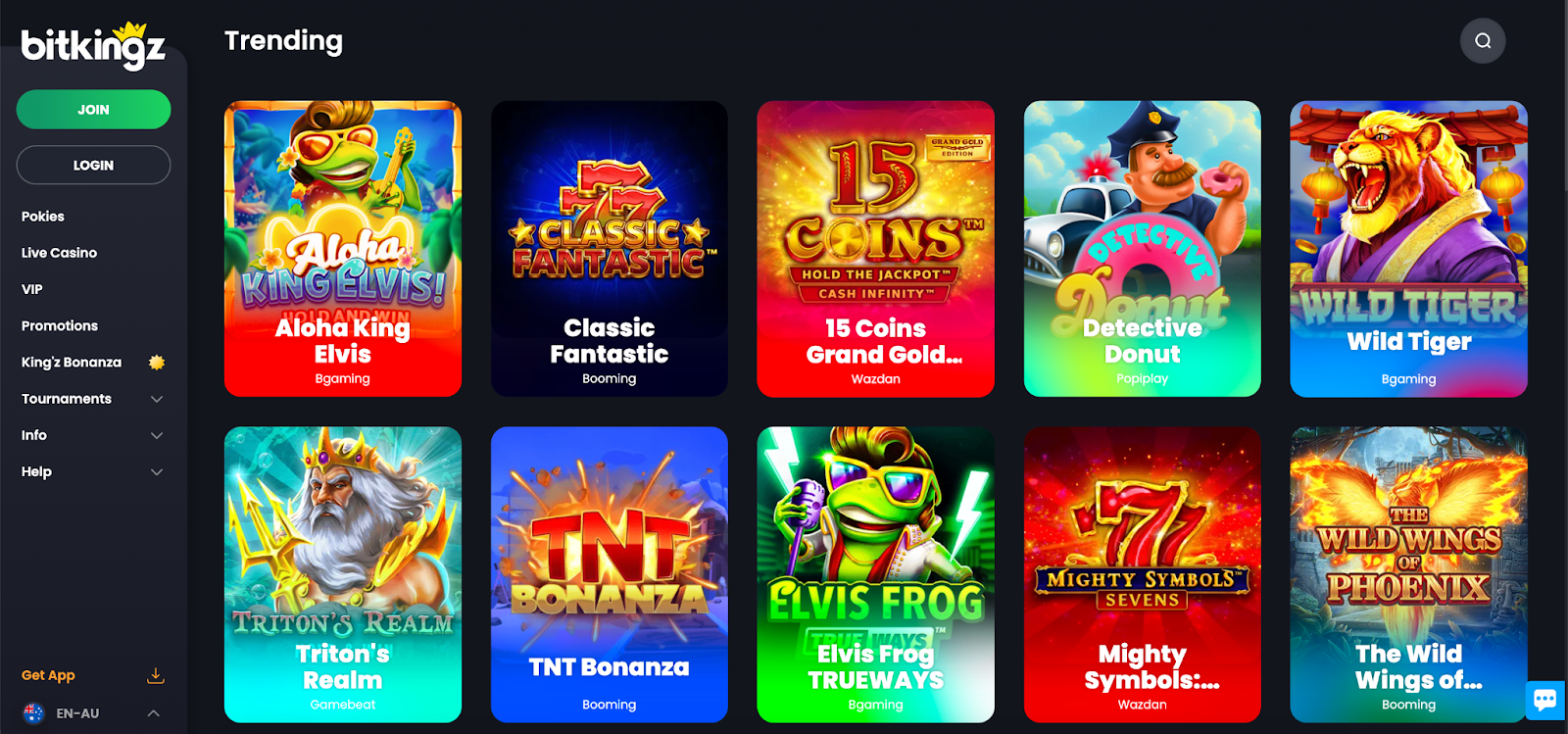This screenshot has height=734, width=1568.
Task: Expand the Tournaments submenu chevron
Action: 157,399
